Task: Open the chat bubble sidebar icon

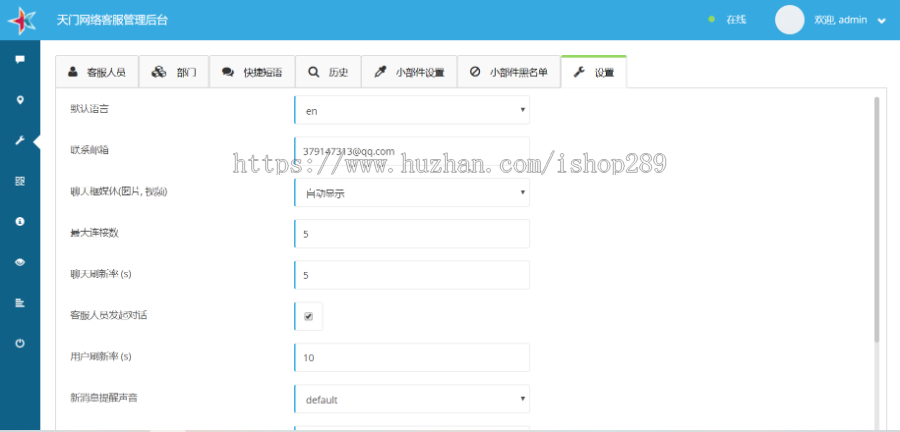Action: point(20,59)
